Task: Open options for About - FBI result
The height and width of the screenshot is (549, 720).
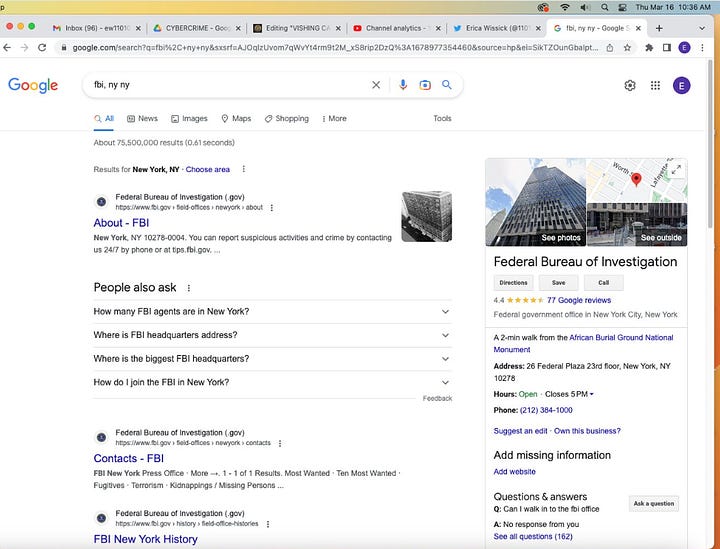Action: point(271,207)
